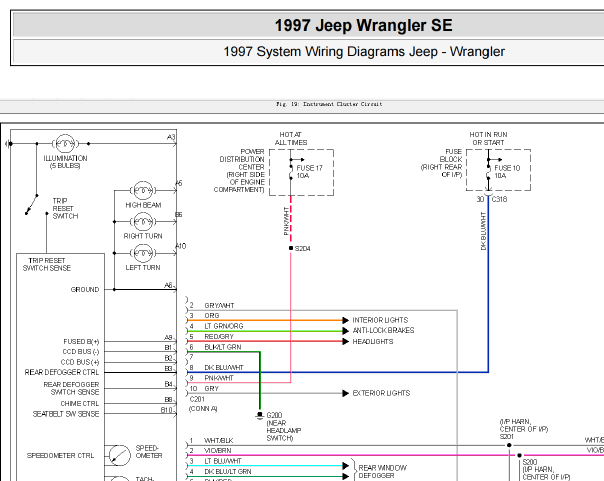Click the ILLUMINATION (5 BULBS) bulb symbol
The image size is (604, 481).
pos(65,144)
